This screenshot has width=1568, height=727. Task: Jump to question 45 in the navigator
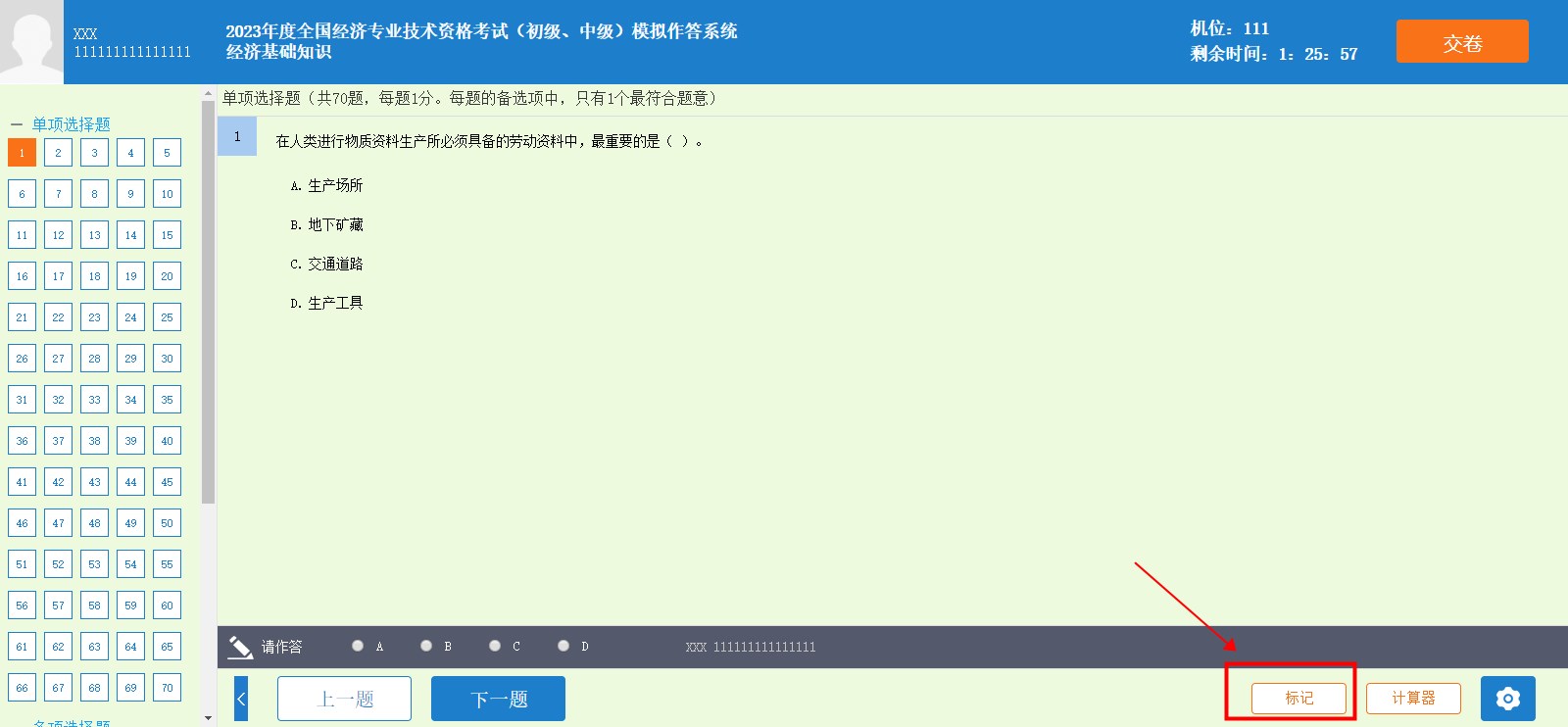[167, 482]
